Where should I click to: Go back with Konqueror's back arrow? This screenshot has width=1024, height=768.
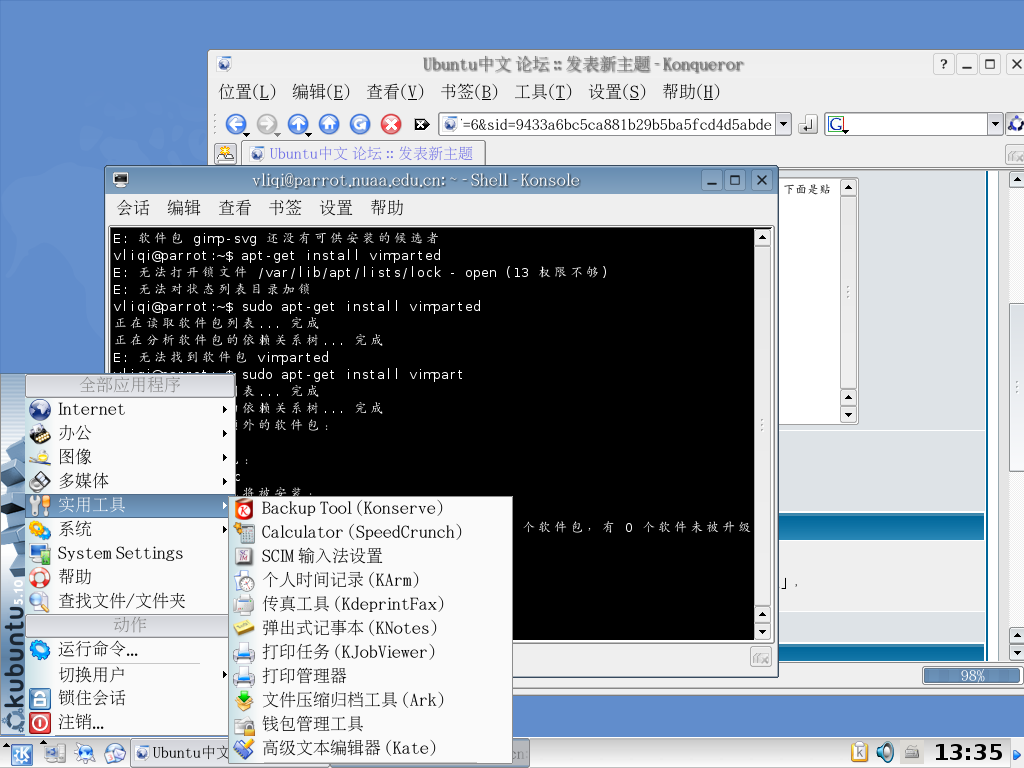(236, 123)
